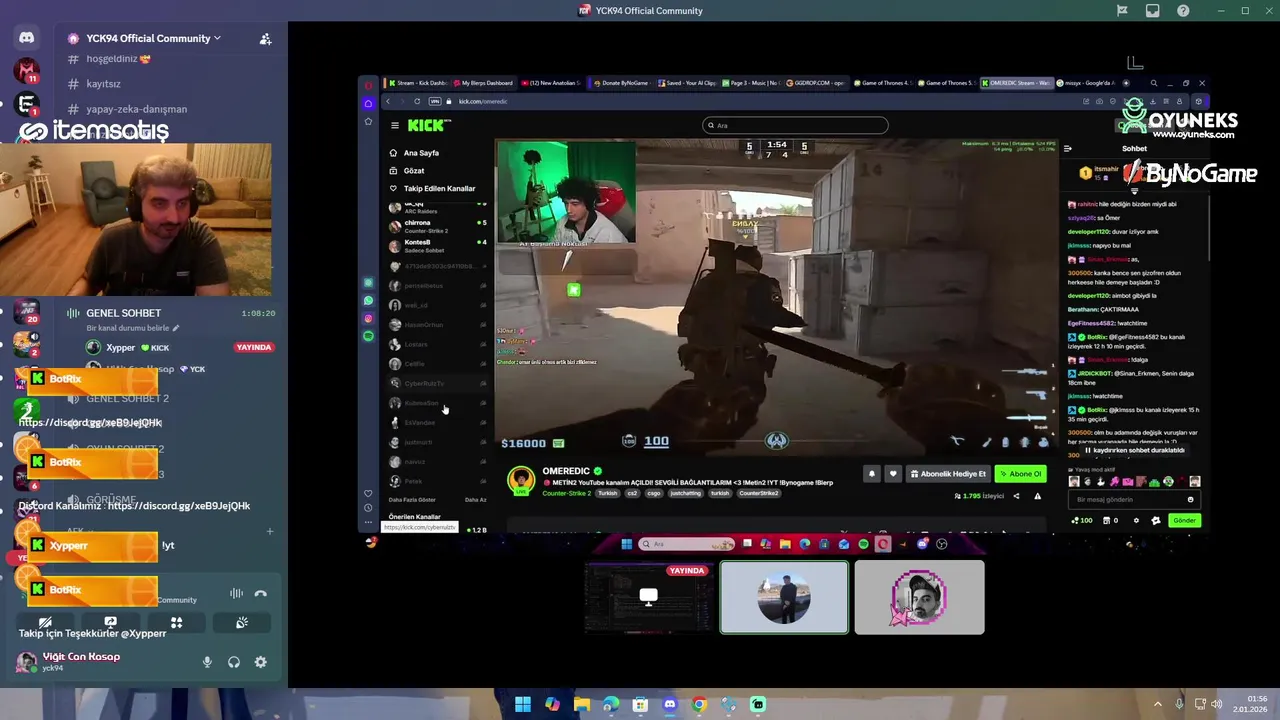This screenshot has width=1280, height=720.
Task: Open Spotify in Opera sidebar of stream
Action: point(368,336)
